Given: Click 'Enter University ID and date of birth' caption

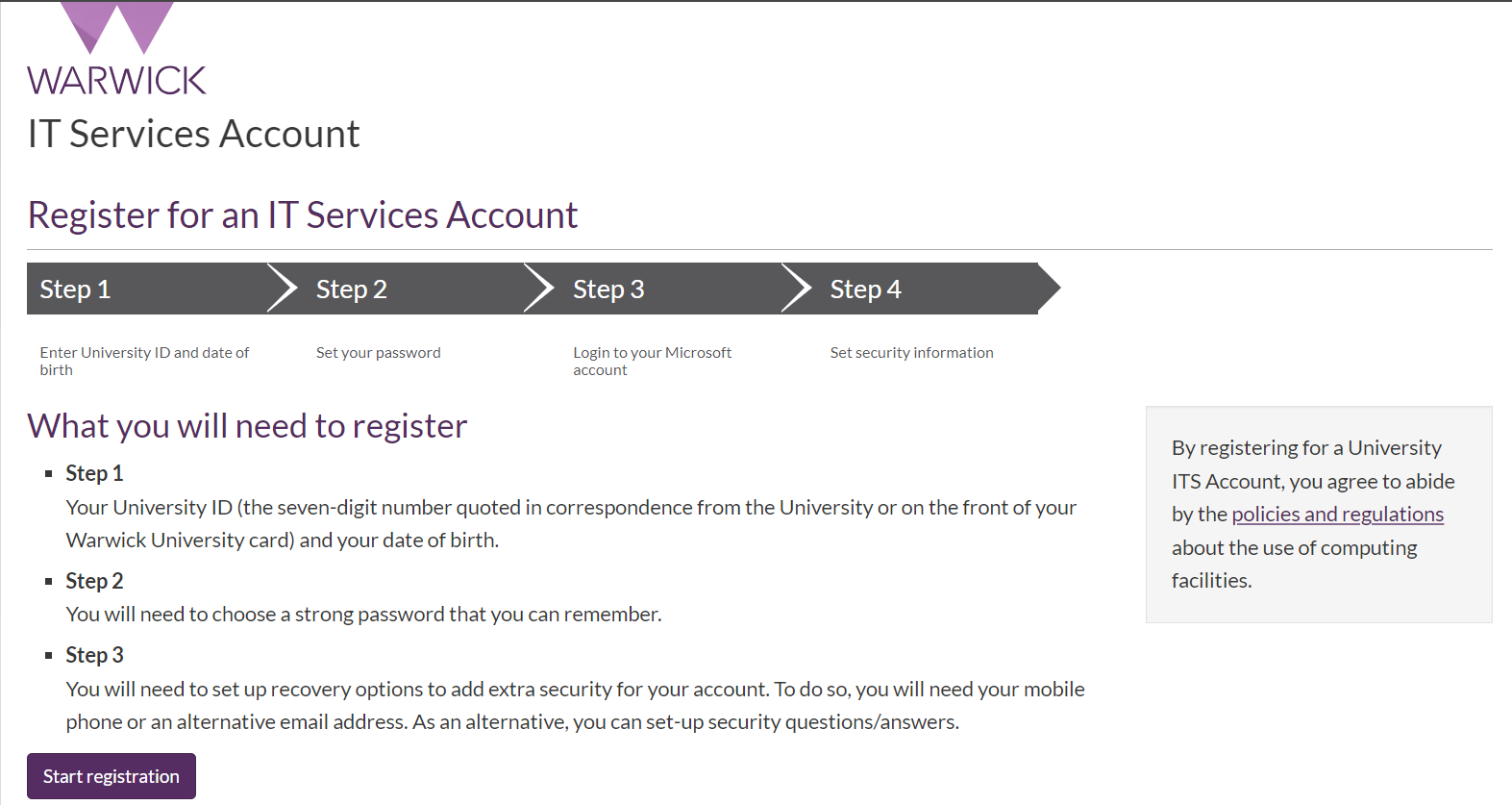Looking at the screenshot, I should tap(144, 361).
